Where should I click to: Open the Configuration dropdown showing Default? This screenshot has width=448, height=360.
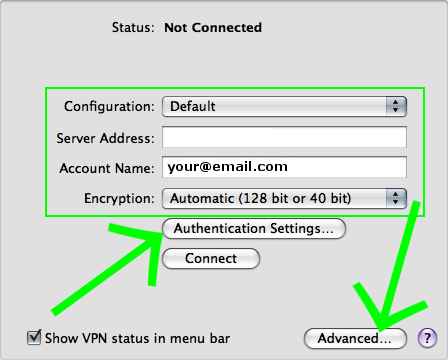[x=284, y=107]
